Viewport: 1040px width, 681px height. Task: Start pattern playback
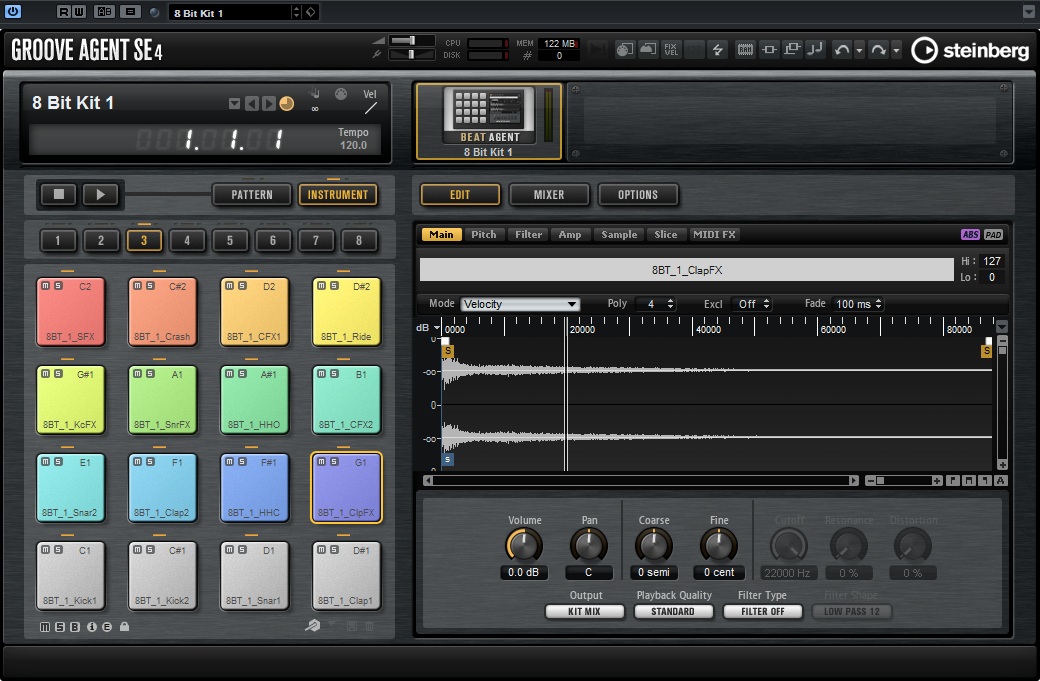tap(100, 194)
